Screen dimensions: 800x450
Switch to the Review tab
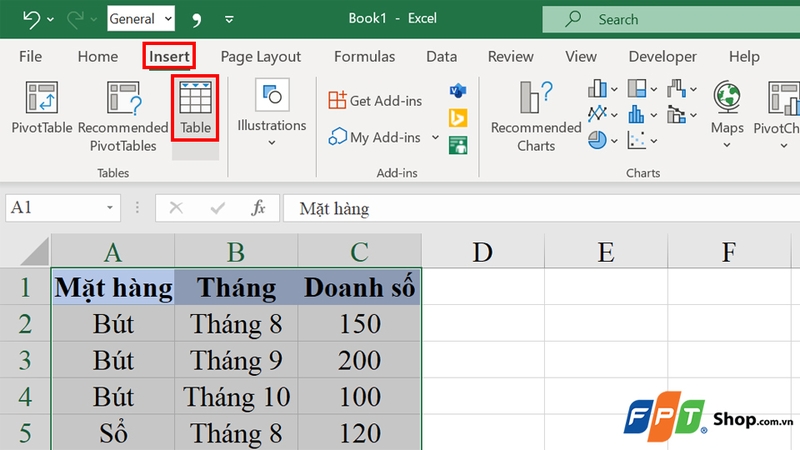[511, 56]
